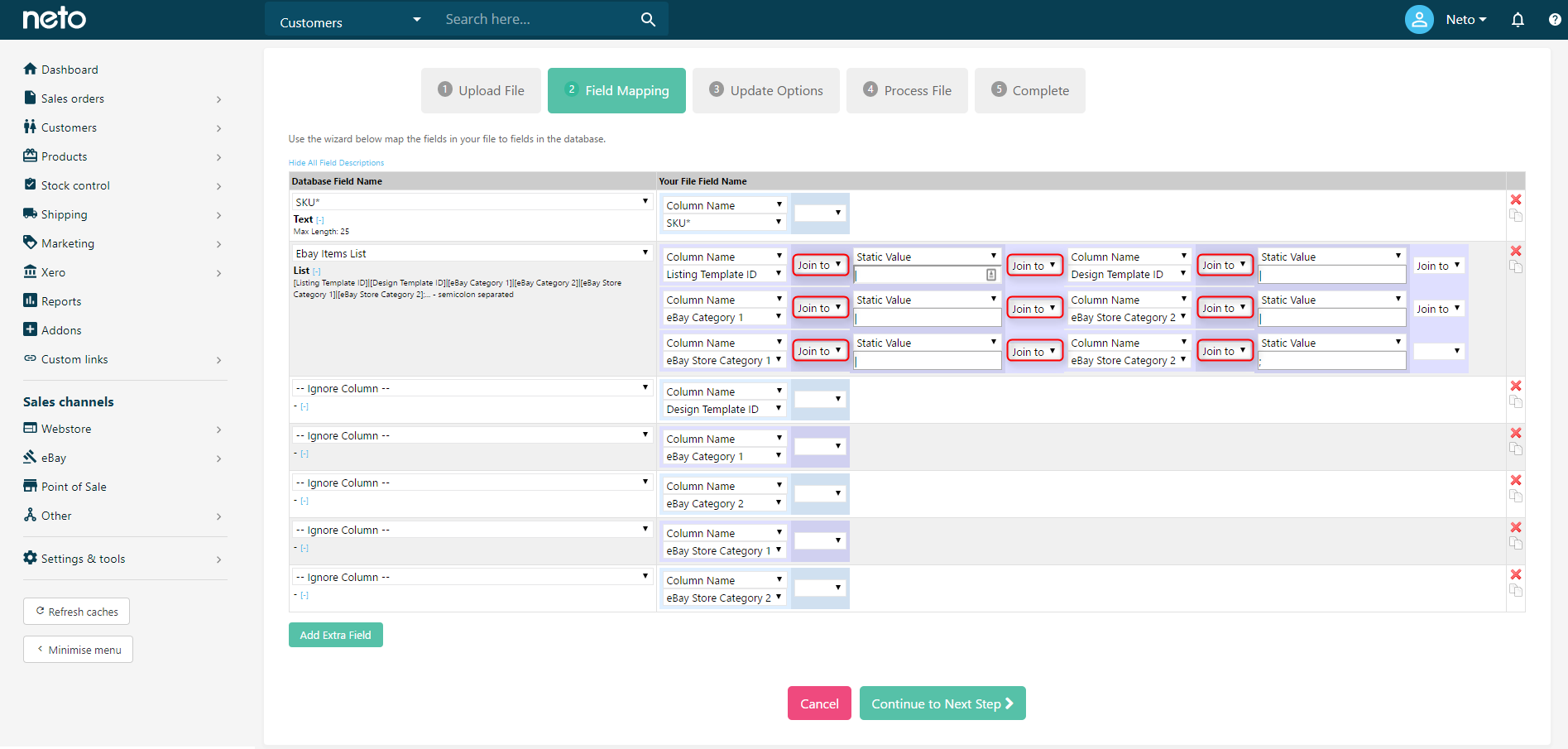
Task: Open the help question mark icon
Action: [1555, 19]
